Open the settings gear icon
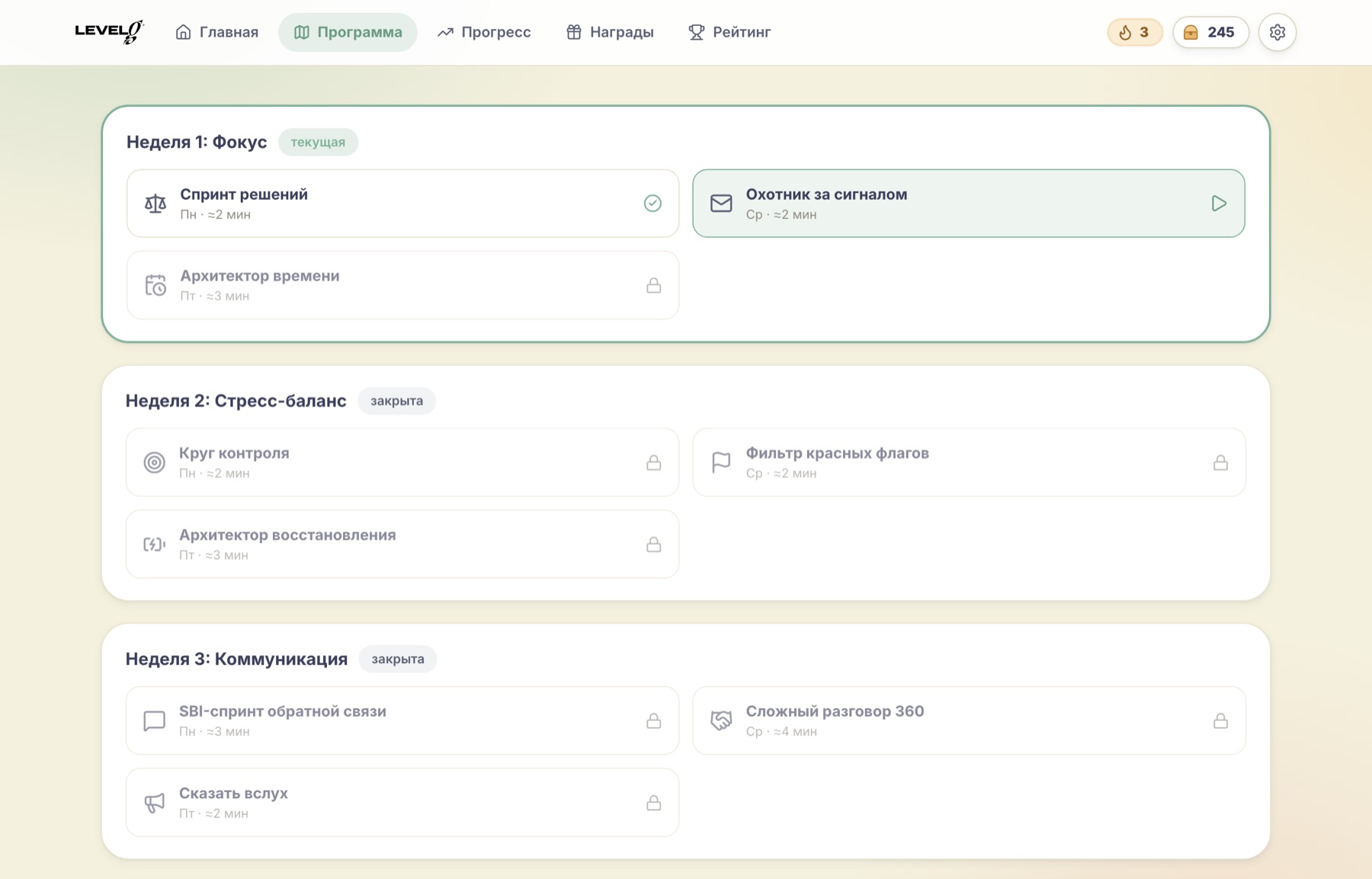This screenshot has width=1372, height=879. pos(1277,32)
